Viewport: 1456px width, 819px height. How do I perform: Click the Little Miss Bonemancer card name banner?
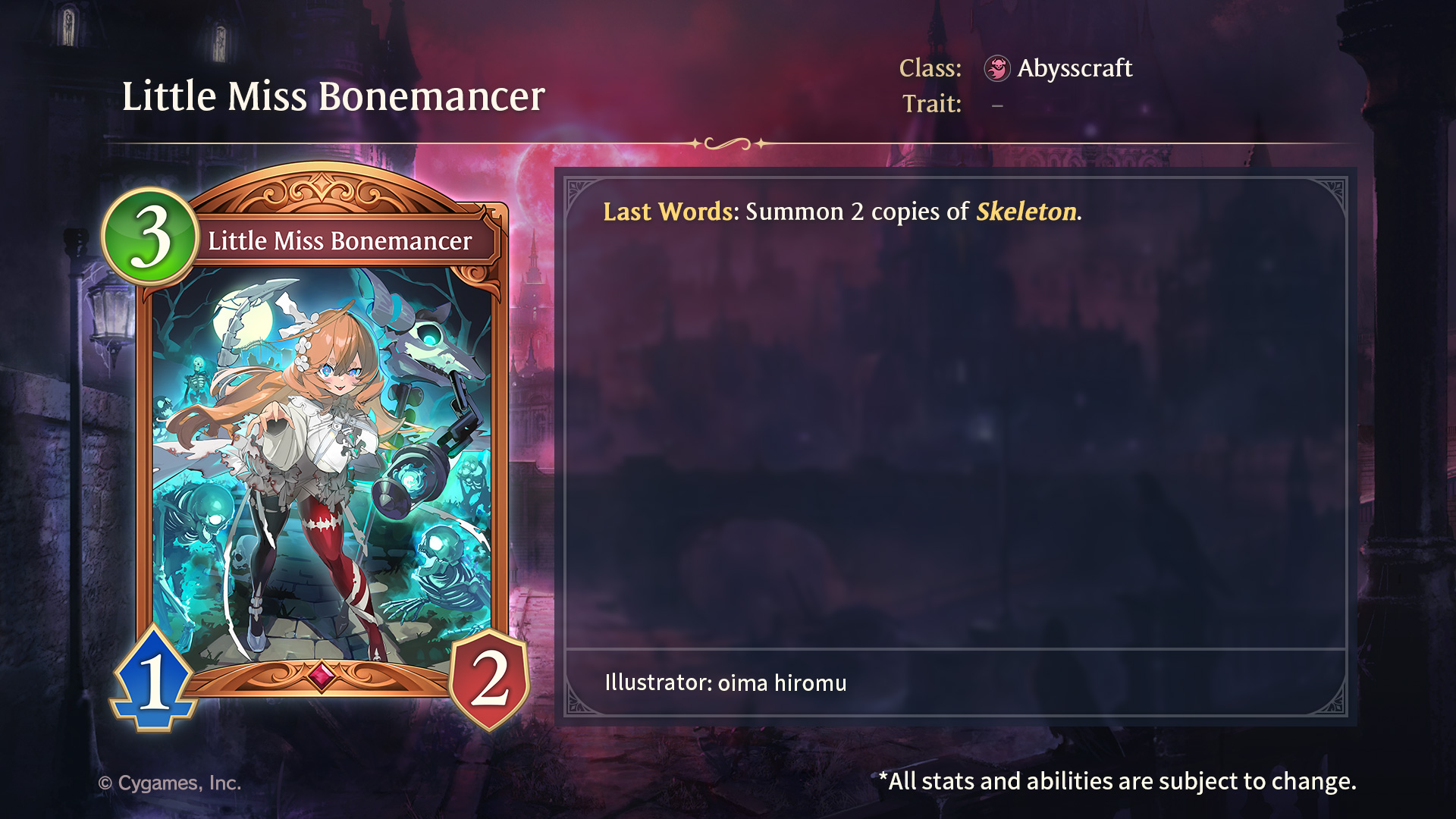click(x=340, y=241)
